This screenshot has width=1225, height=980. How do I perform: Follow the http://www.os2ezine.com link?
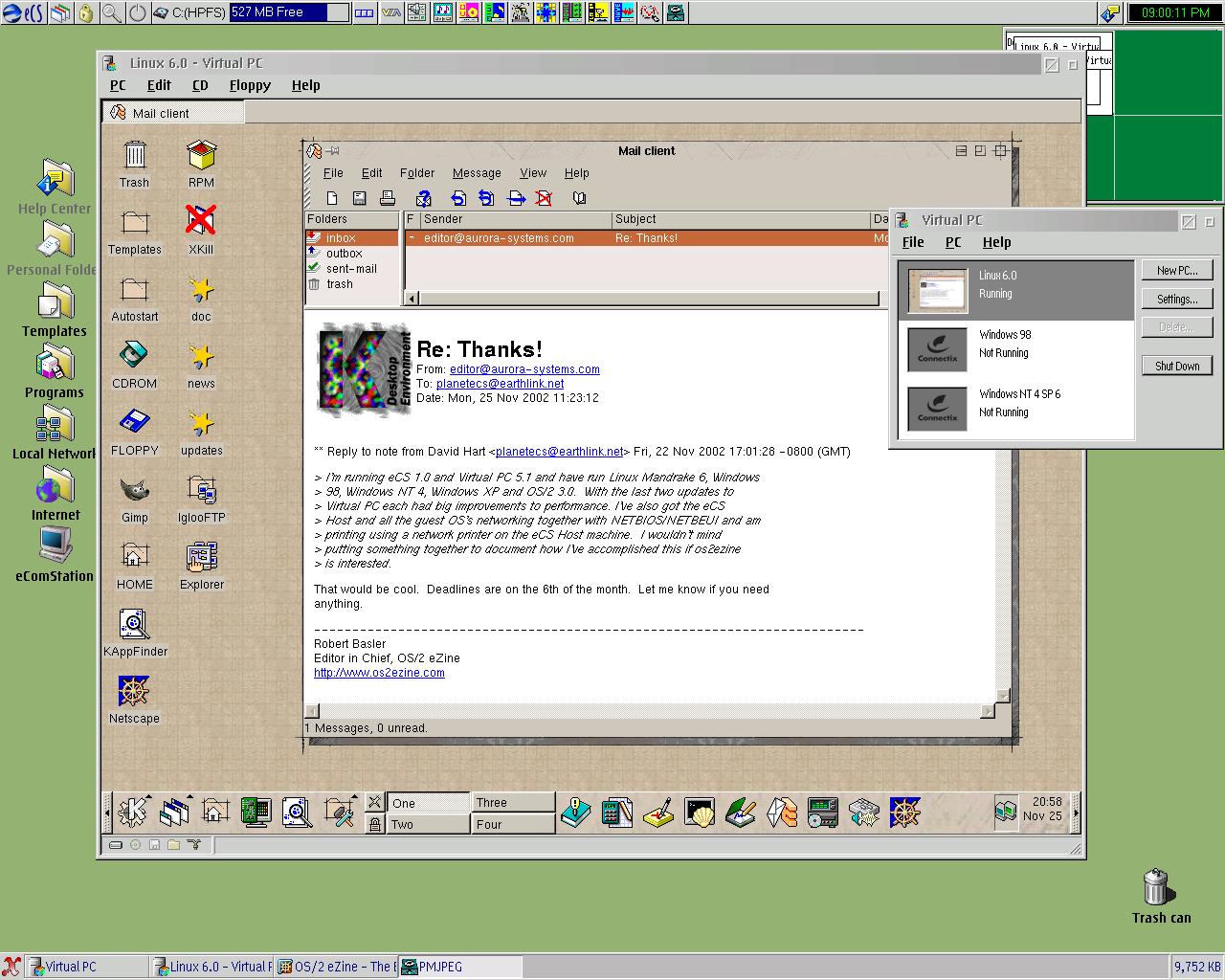pyautogui.click(x=379, y=673)
